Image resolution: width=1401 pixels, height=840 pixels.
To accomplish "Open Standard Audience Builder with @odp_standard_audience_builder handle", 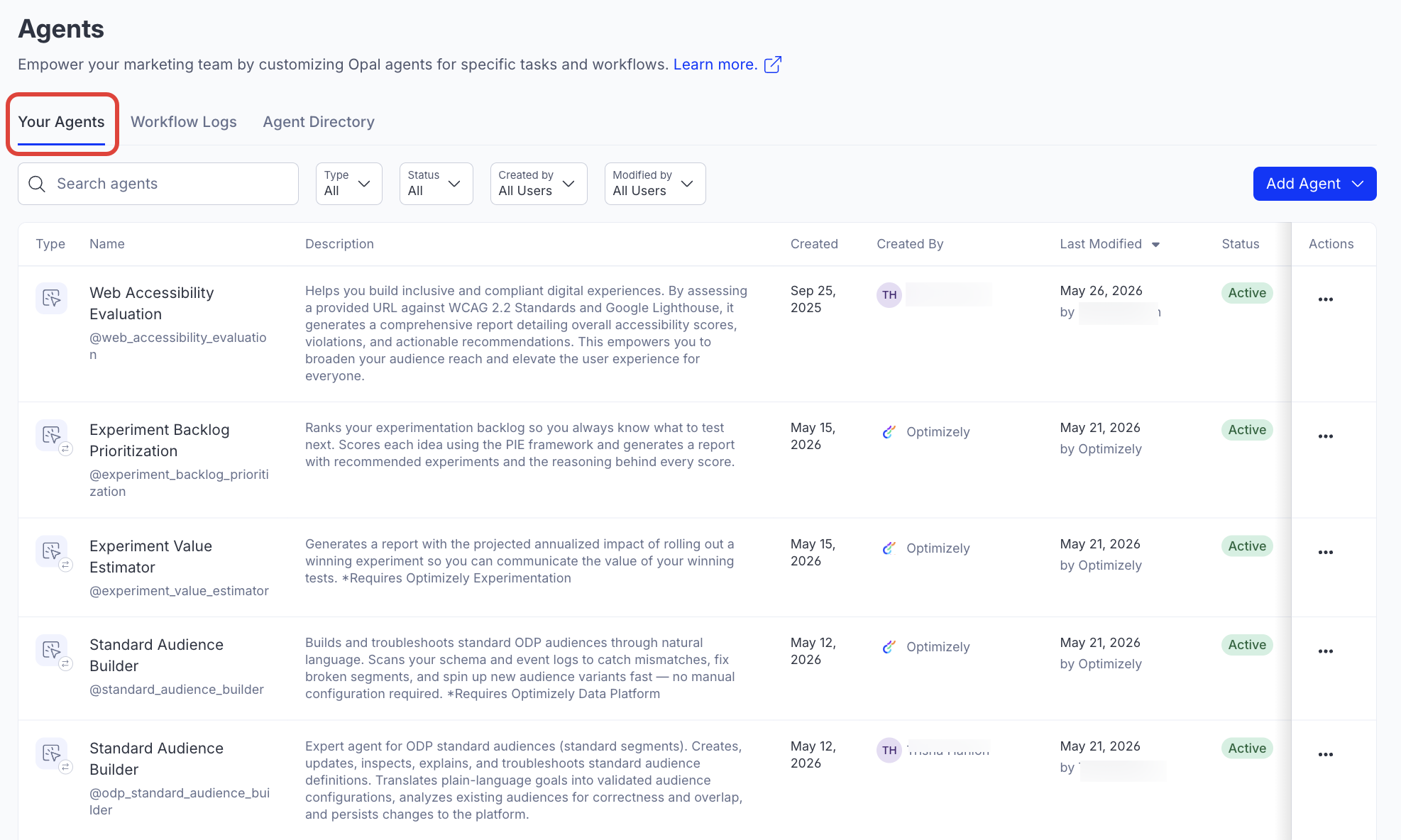I will click(x=157, y=759).
